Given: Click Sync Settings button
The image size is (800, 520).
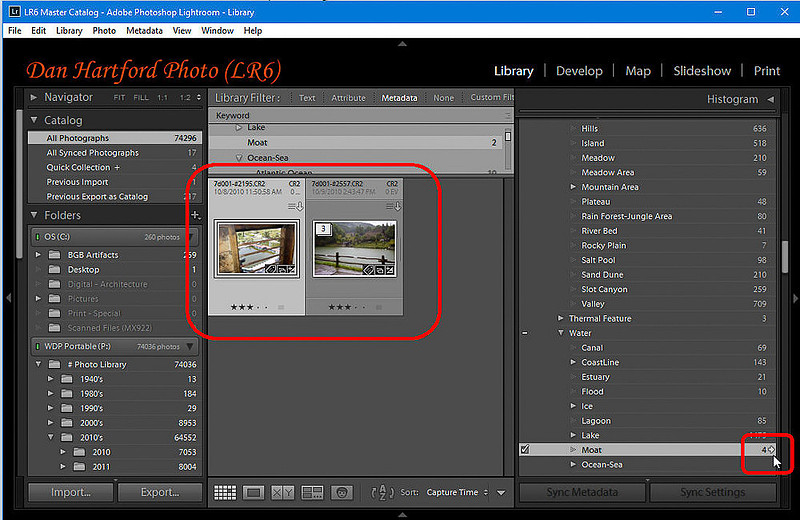Looking at the screenshot, I should click(x=713, y=492).
